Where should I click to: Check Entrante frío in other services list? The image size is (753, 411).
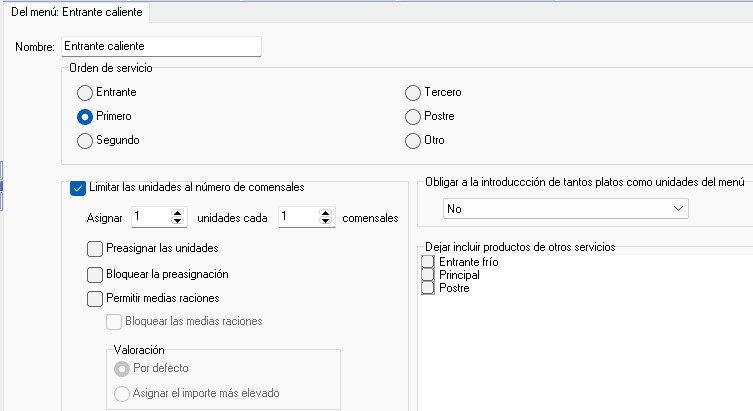pyautogui.click(x=427, y=262)
